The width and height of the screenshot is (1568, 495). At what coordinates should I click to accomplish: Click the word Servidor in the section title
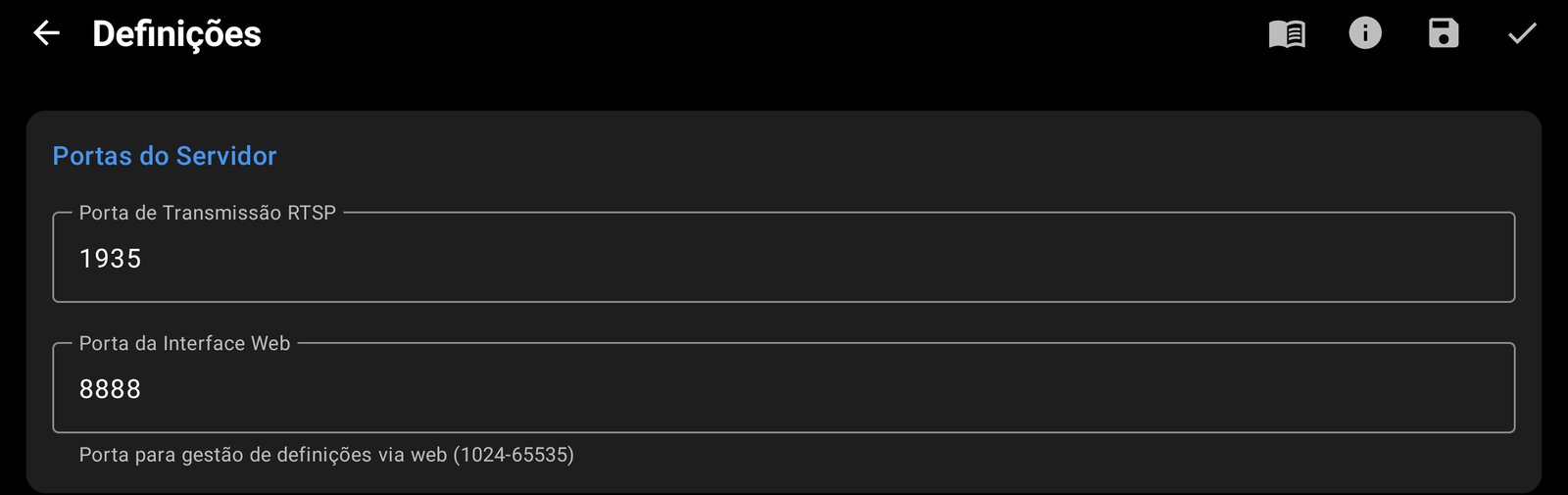tap(226, 156)
